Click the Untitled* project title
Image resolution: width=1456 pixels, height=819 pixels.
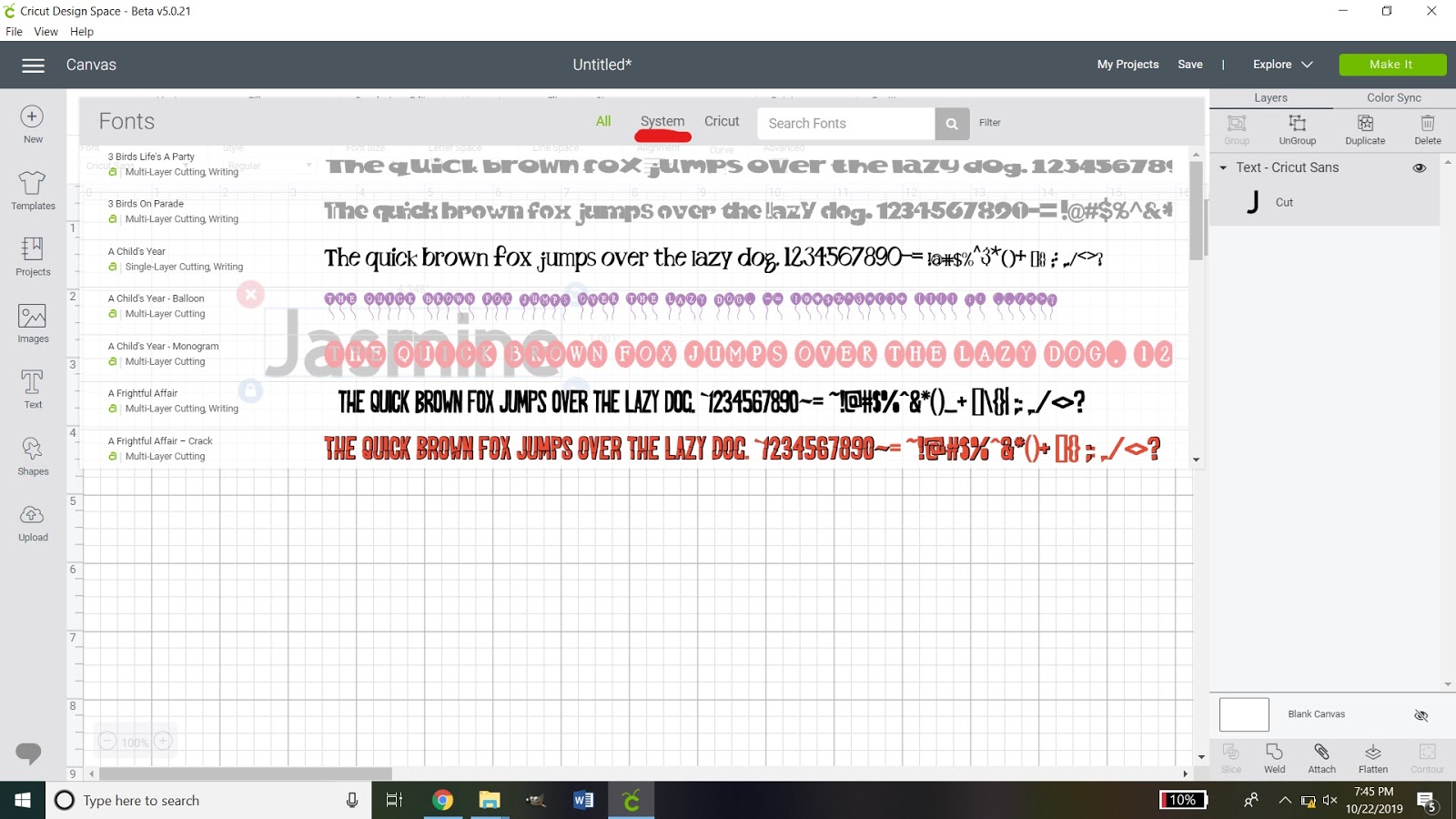pyautogui.click(x=602, y=65)
